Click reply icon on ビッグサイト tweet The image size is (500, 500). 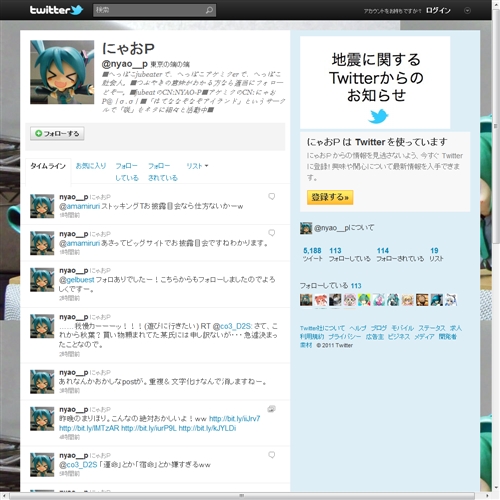pos(272,233)
